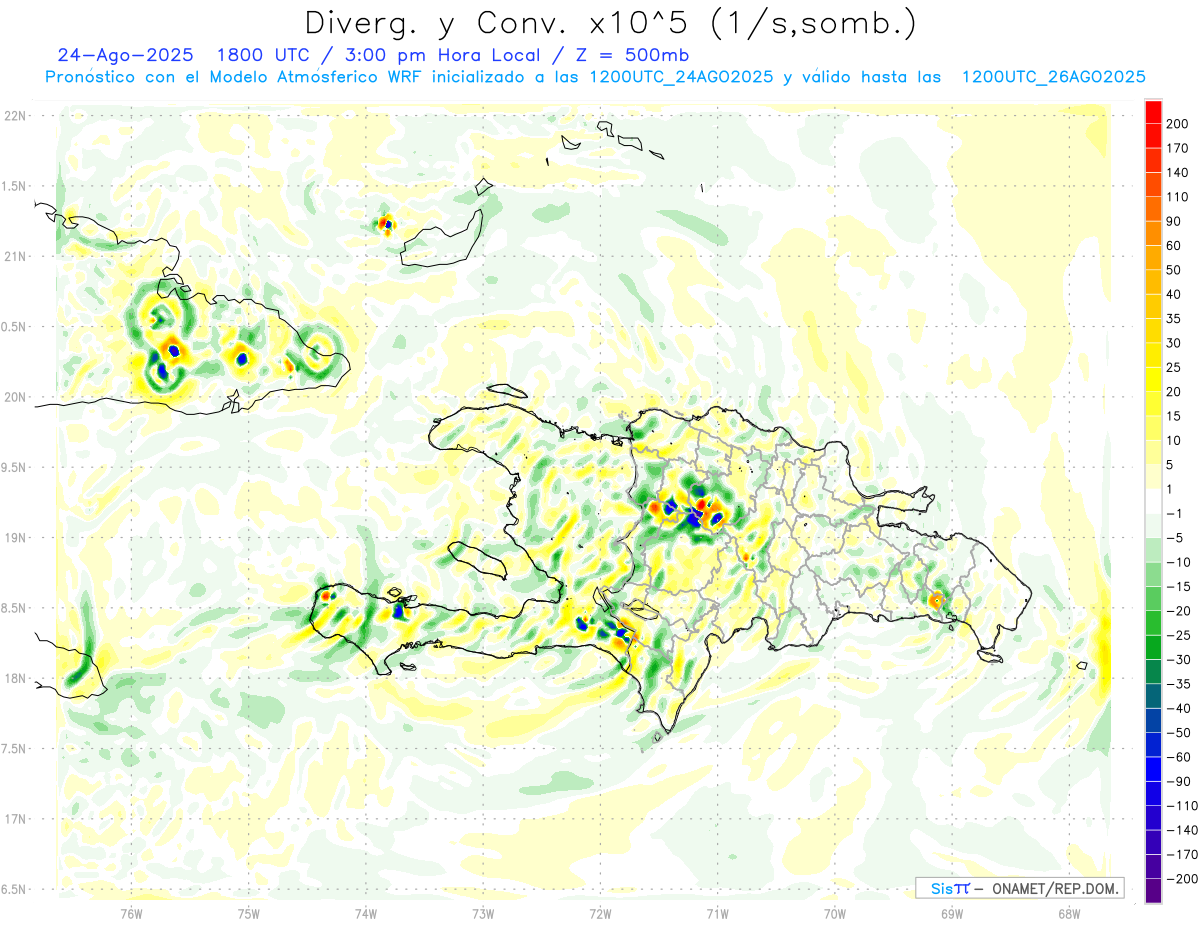
Task: Click the colorbar value "30"
Action: pos(1175,343)
